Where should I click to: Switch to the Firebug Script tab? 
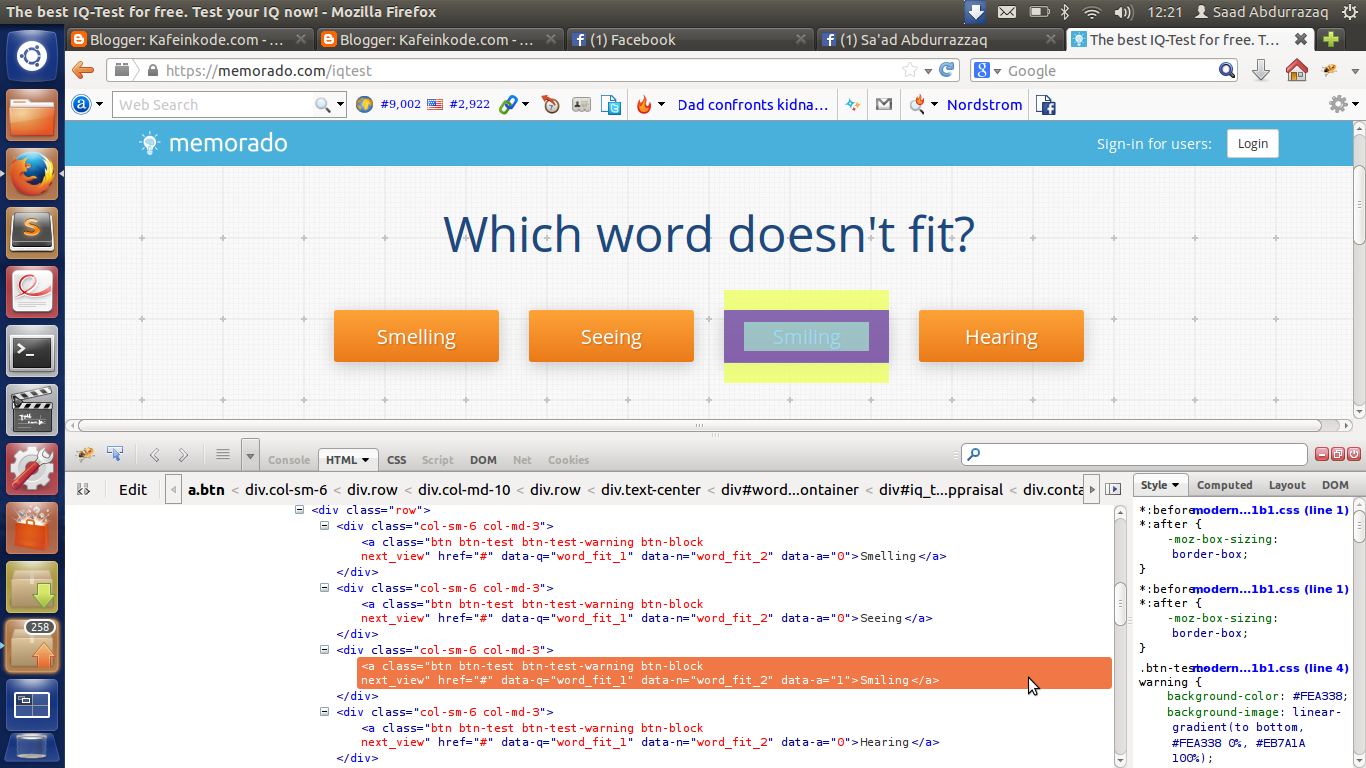click(x=438, y=460)
